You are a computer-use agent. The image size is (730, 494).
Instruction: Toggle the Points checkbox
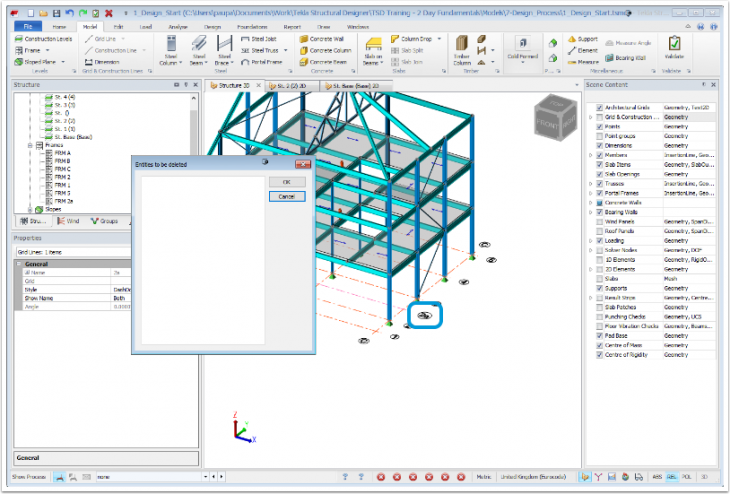pyautogui.click(x=600, y=127)
